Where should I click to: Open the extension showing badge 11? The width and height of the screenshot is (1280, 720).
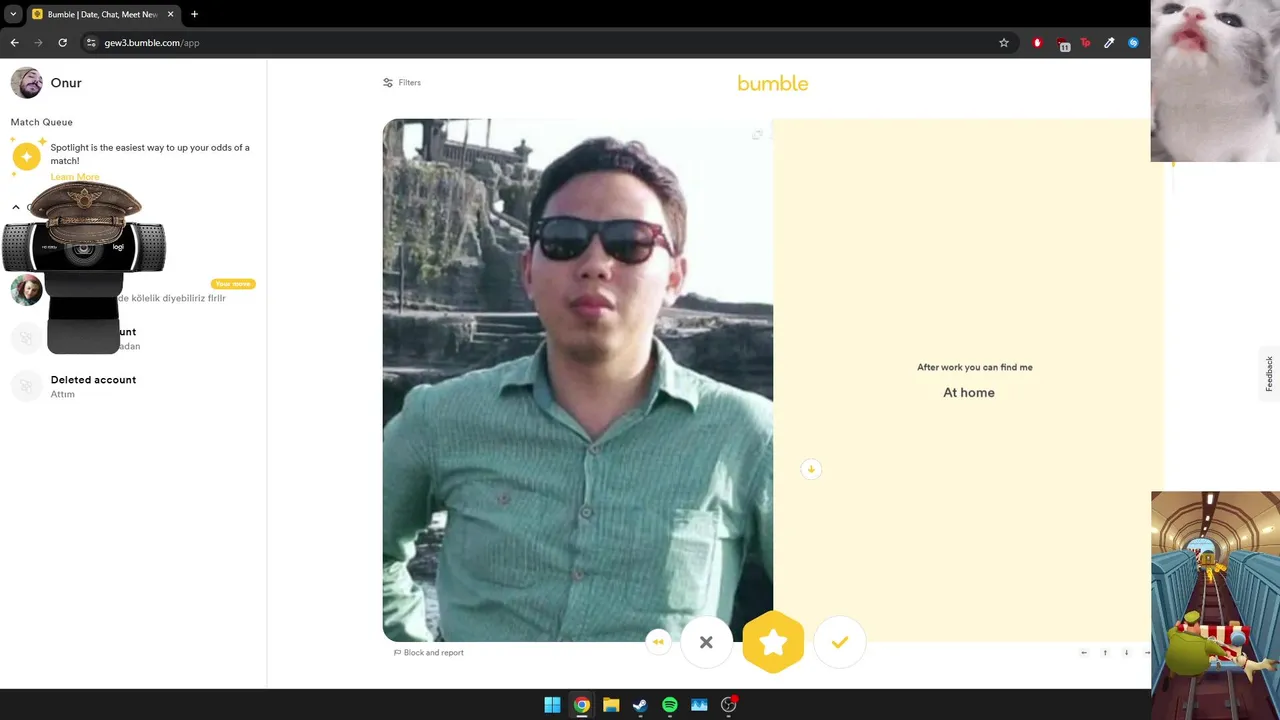tap(1063, 43)
